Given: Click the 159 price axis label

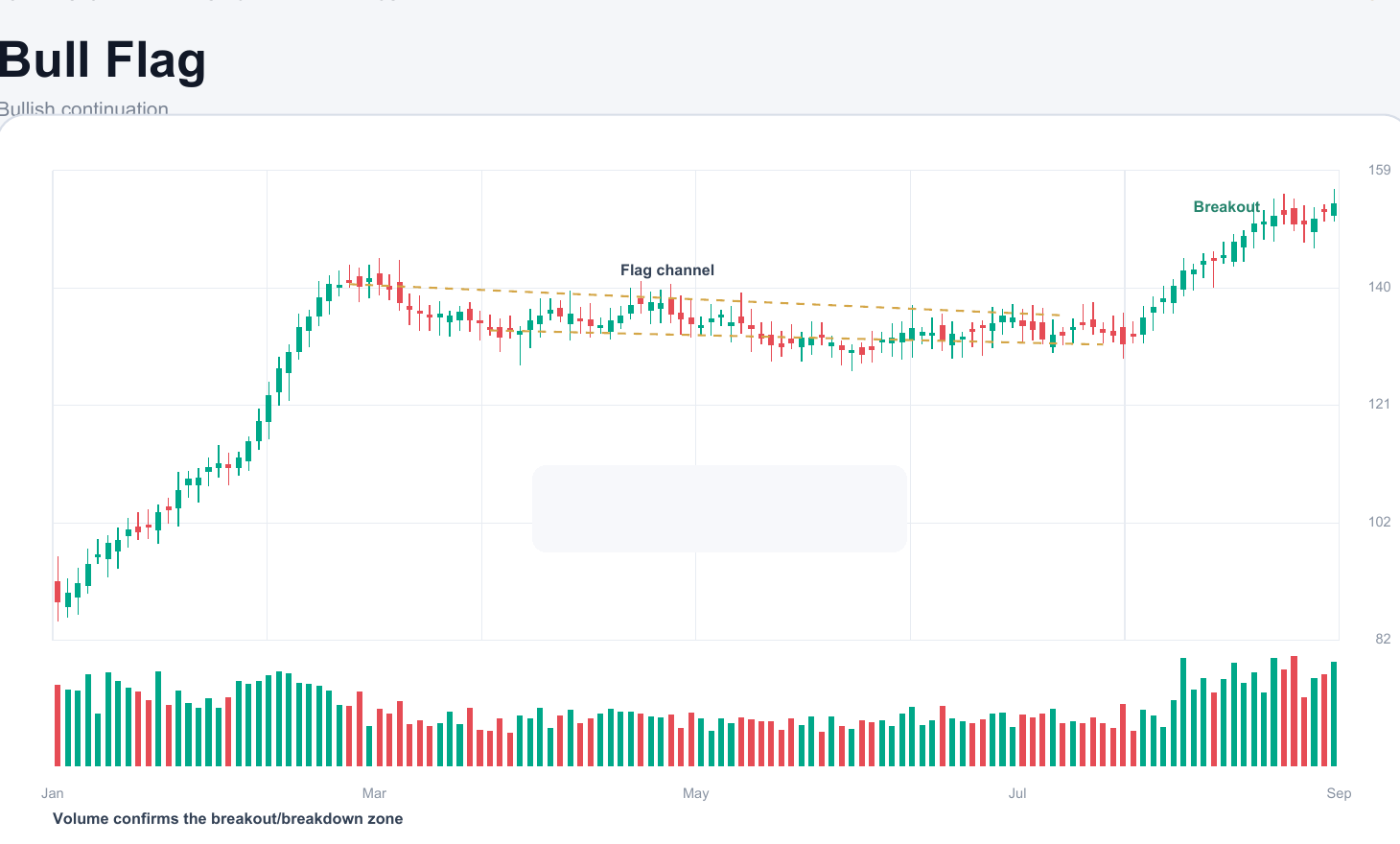Looking at the screenshot, I should (1379, 170).
